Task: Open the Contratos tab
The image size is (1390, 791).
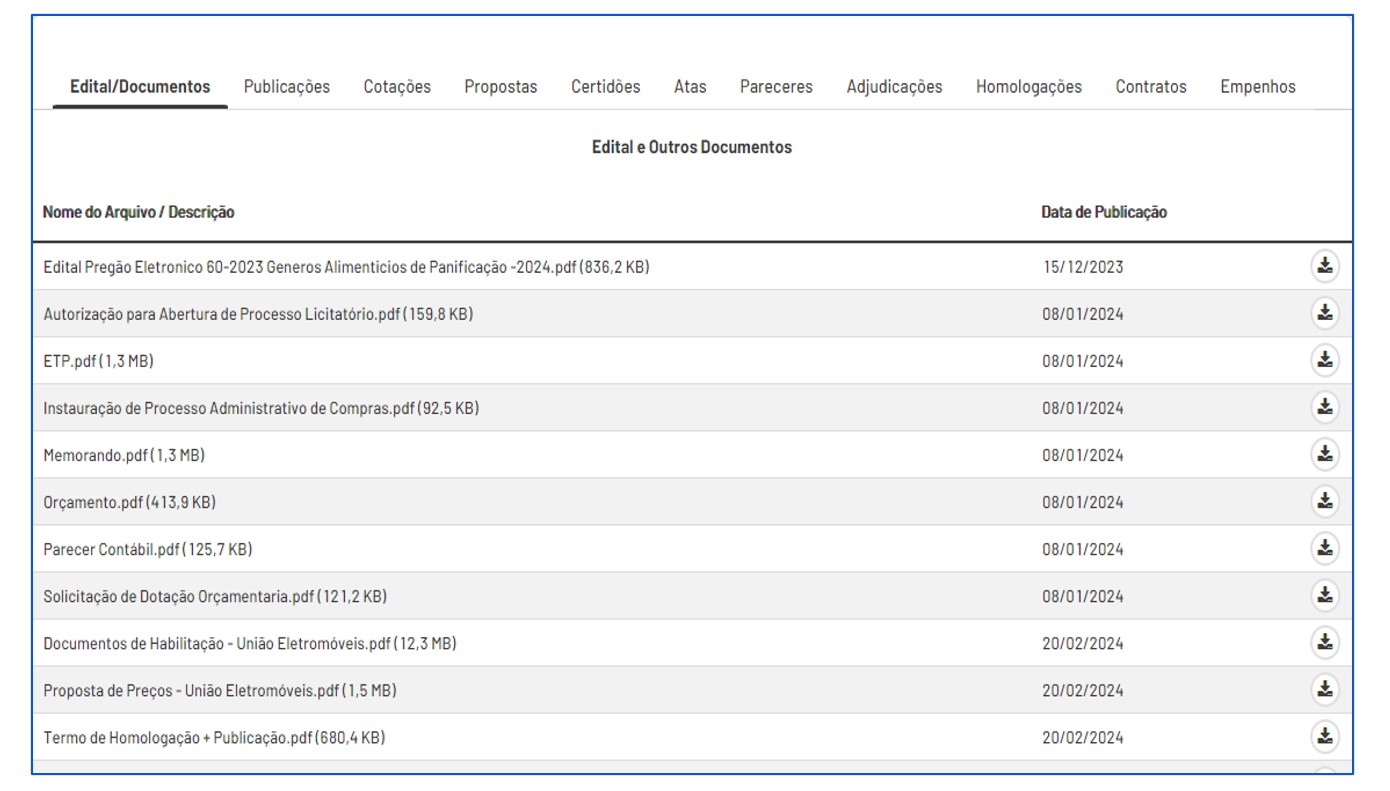Action: [x=1151, y=87]
